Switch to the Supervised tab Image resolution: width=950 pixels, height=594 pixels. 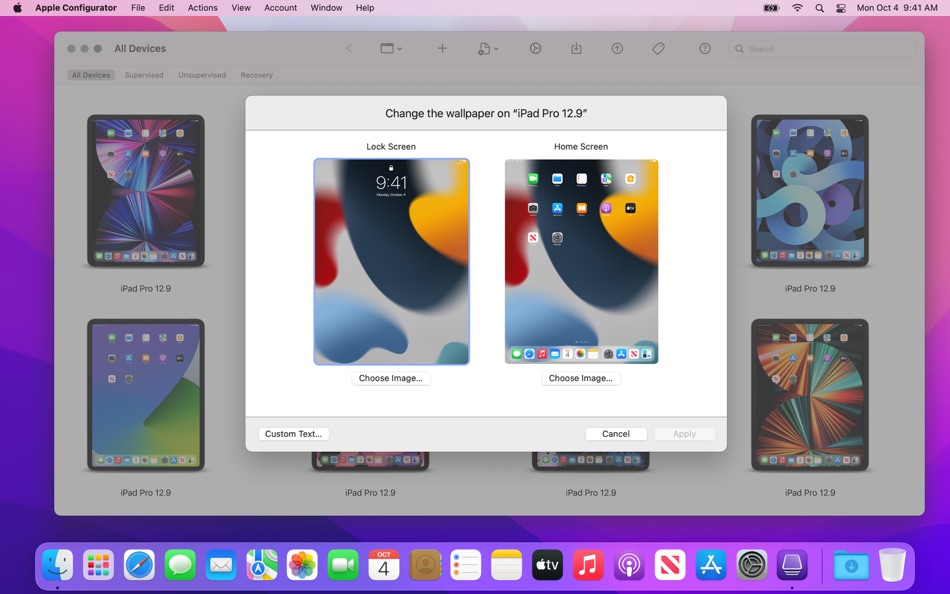pos(144,75)
